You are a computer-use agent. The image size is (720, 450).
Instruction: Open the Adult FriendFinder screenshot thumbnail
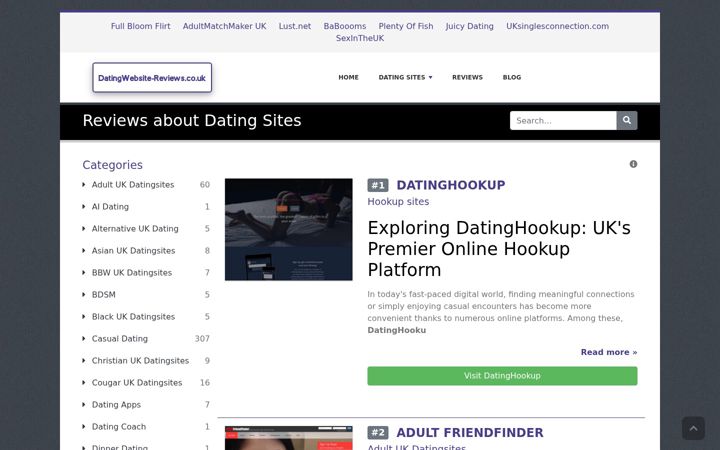[x=289, y=438]
